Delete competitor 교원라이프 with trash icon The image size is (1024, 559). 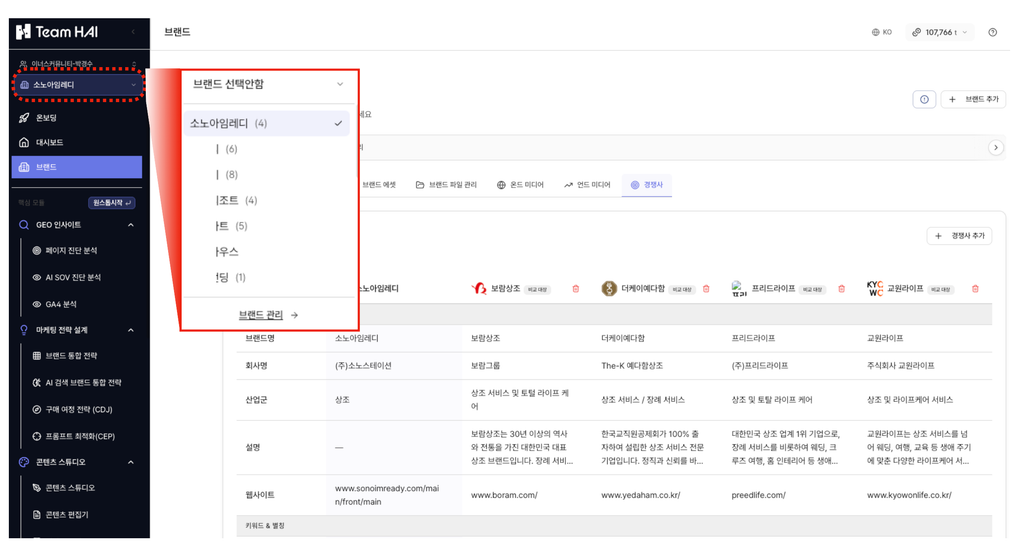click(975, 289)
